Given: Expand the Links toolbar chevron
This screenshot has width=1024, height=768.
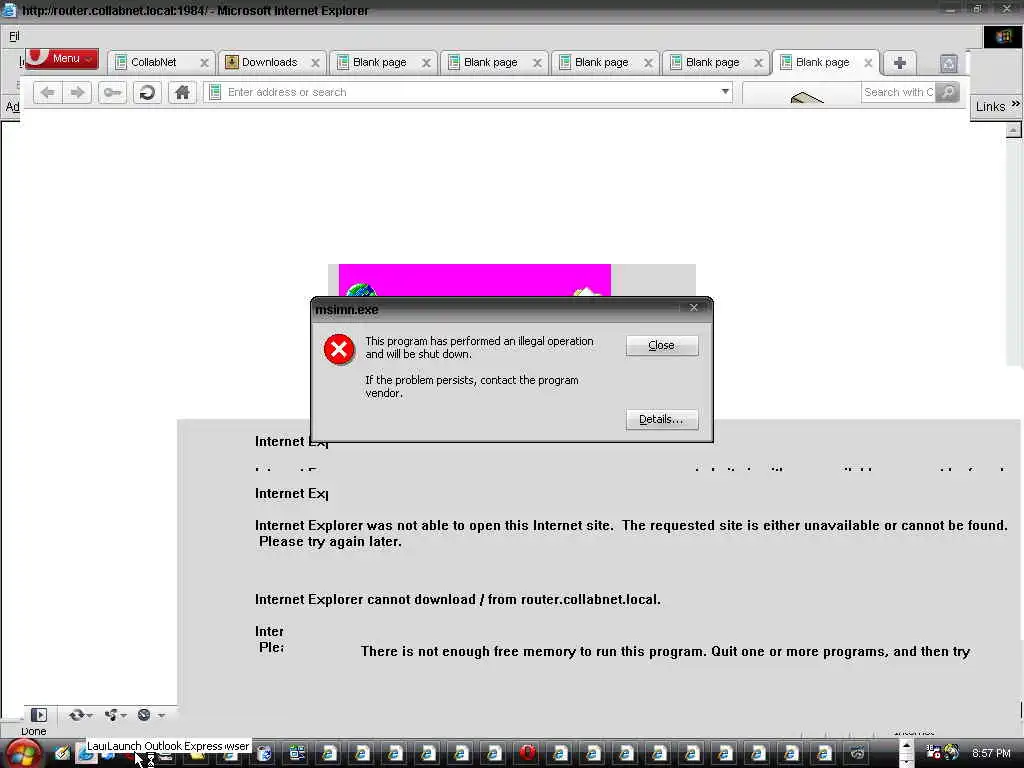Looking at the screenshot, I should [1016, 104].
